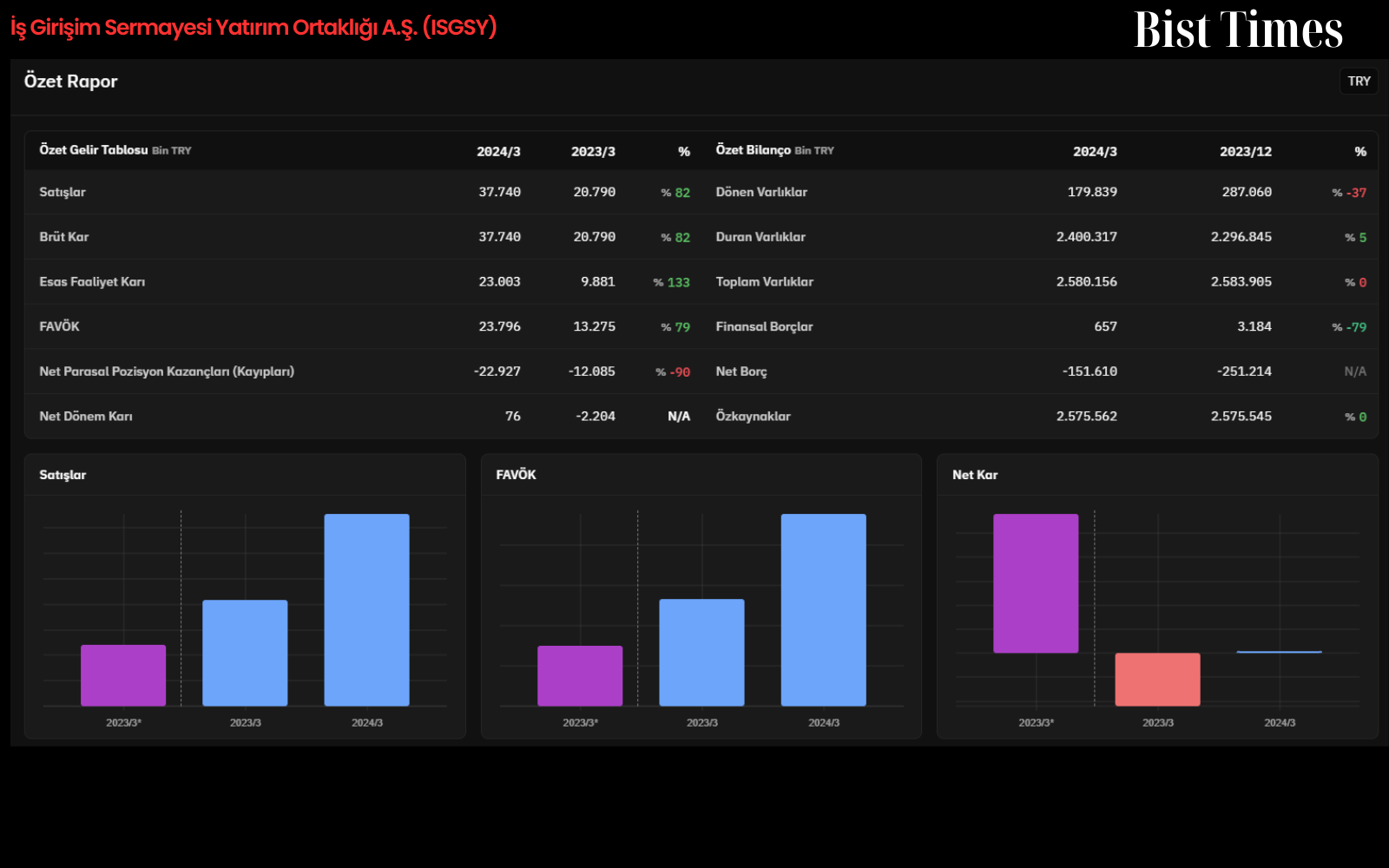
Task: Click the TRY currency button
Action: pyautogui.click(x=1359, y=81)
